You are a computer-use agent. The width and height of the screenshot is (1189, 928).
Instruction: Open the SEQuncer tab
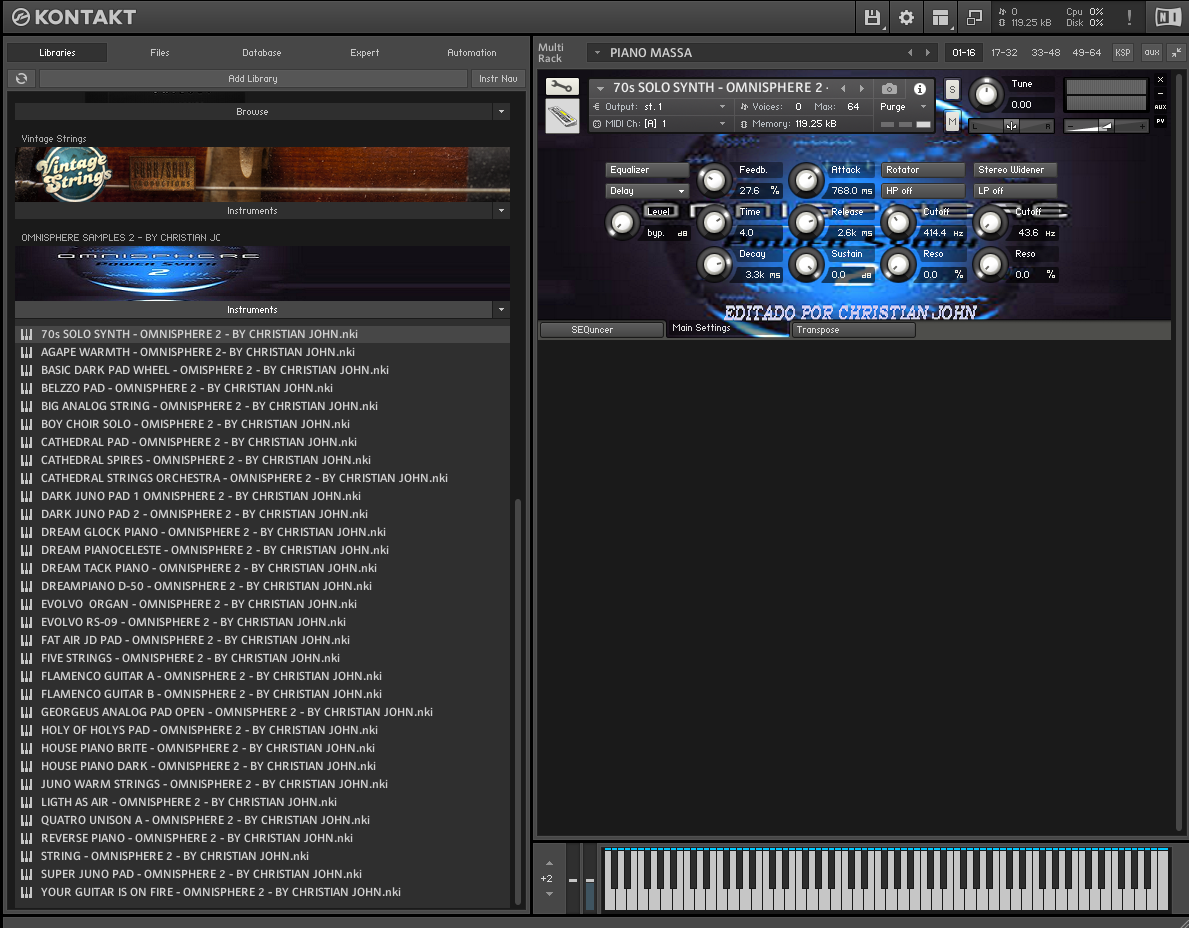click(x=601, y=330)
